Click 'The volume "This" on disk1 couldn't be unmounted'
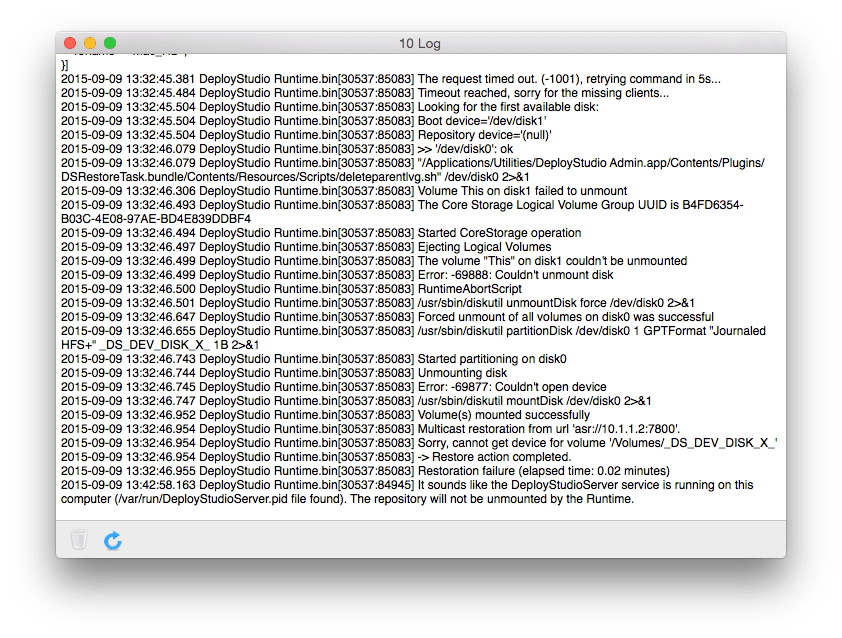The image size is (842, 638). 552,260
